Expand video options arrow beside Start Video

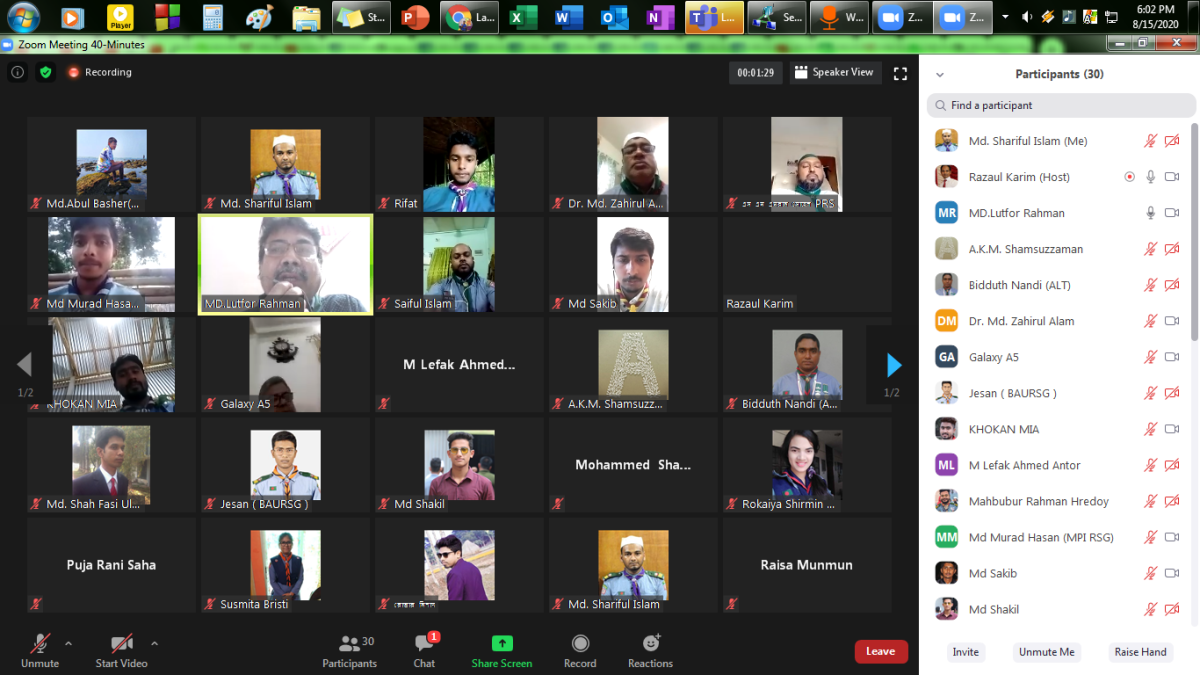point(154,643)
